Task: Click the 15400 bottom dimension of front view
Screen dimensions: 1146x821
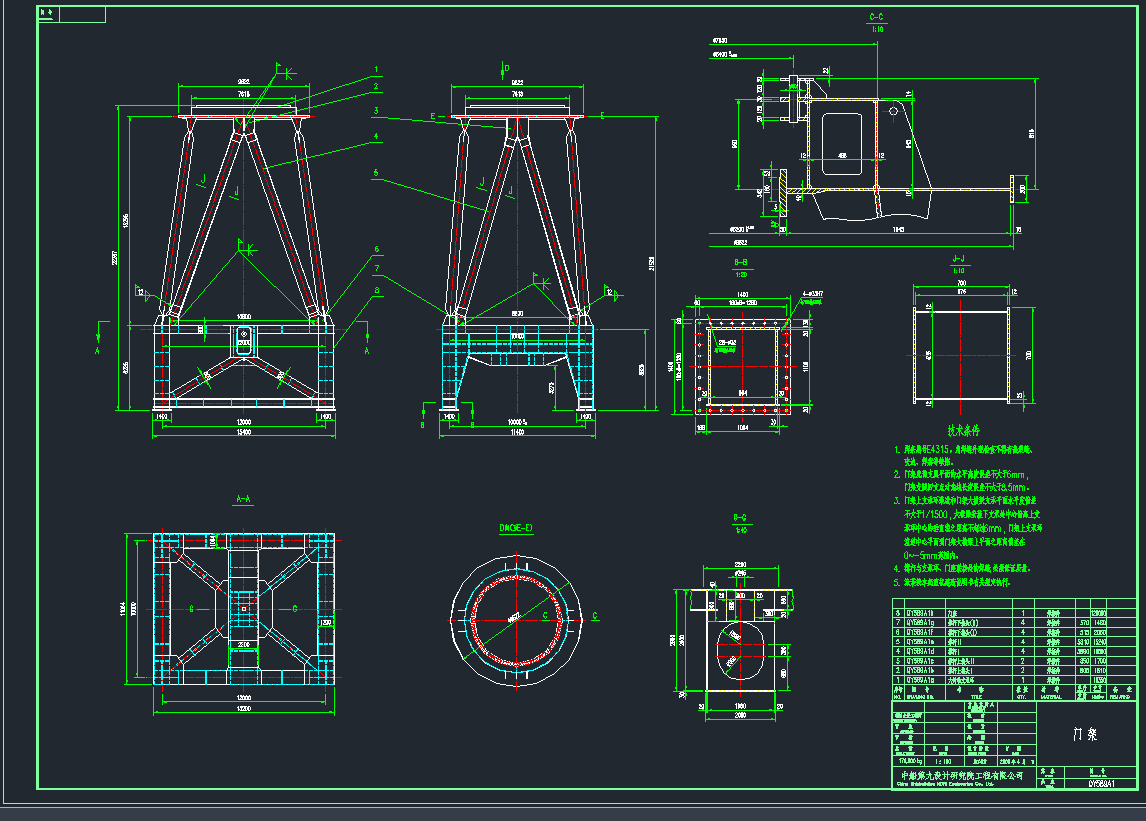Action: click(243, 434)
